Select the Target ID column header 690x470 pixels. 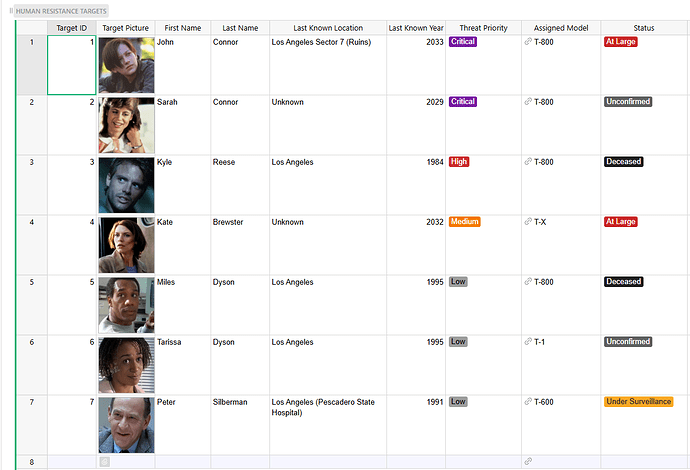[72, 28]
